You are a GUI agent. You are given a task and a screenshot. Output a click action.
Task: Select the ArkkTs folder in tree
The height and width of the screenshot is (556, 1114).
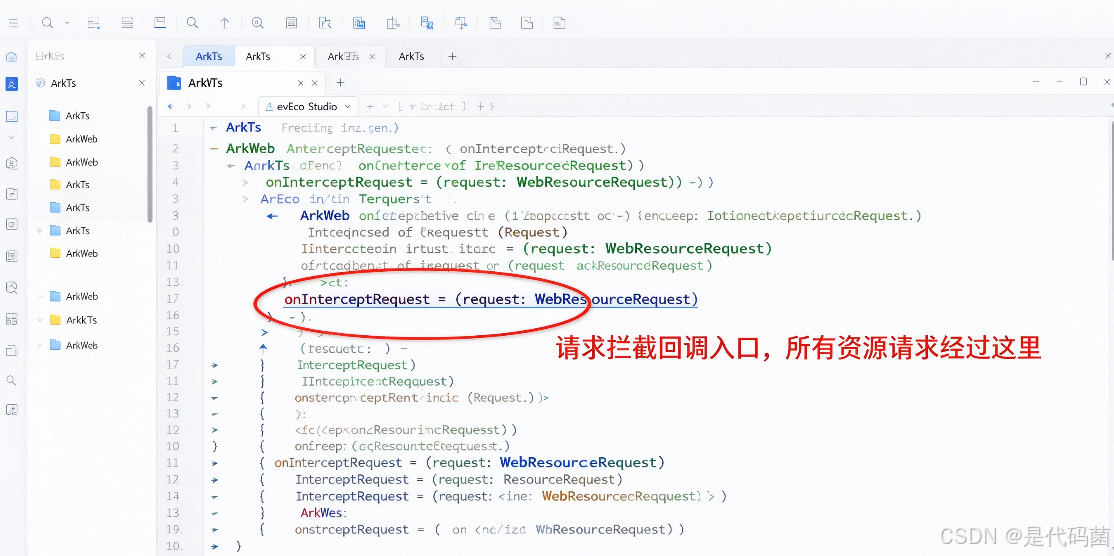pos(73,320)
